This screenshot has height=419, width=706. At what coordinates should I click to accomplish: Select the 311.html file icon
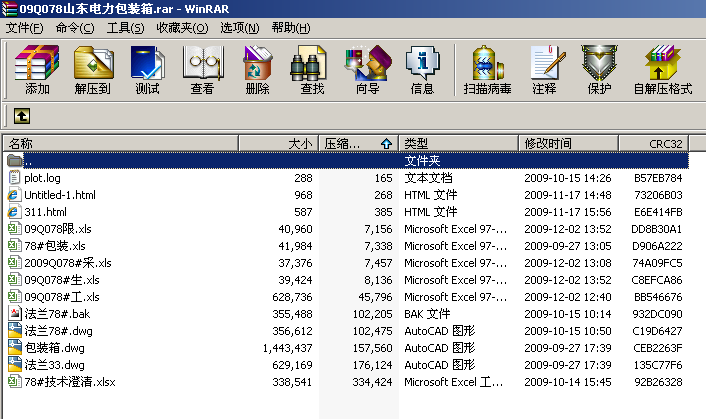[14, 212]
